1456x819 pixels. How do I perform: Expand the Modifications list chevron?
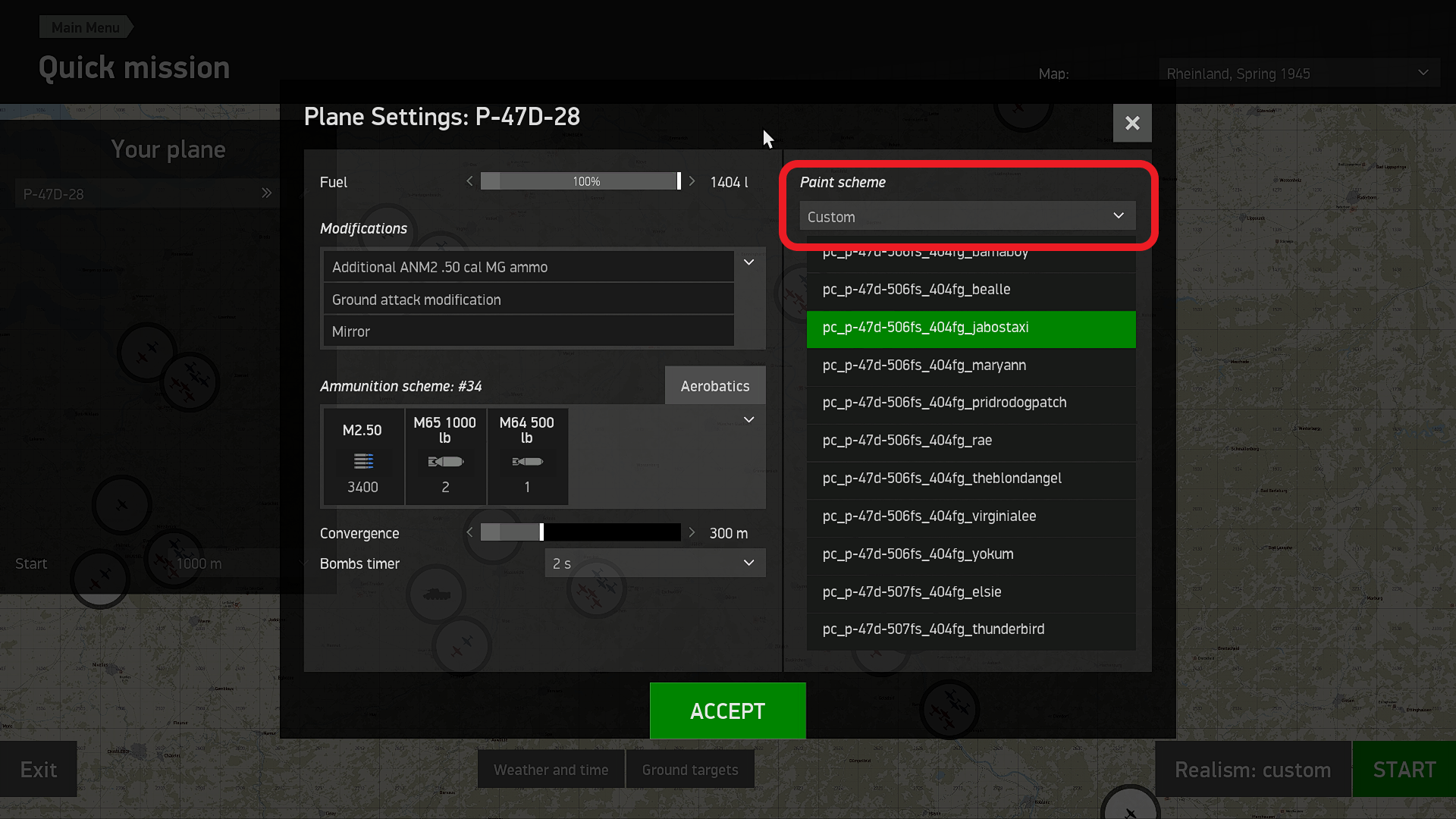pos(748,262)
